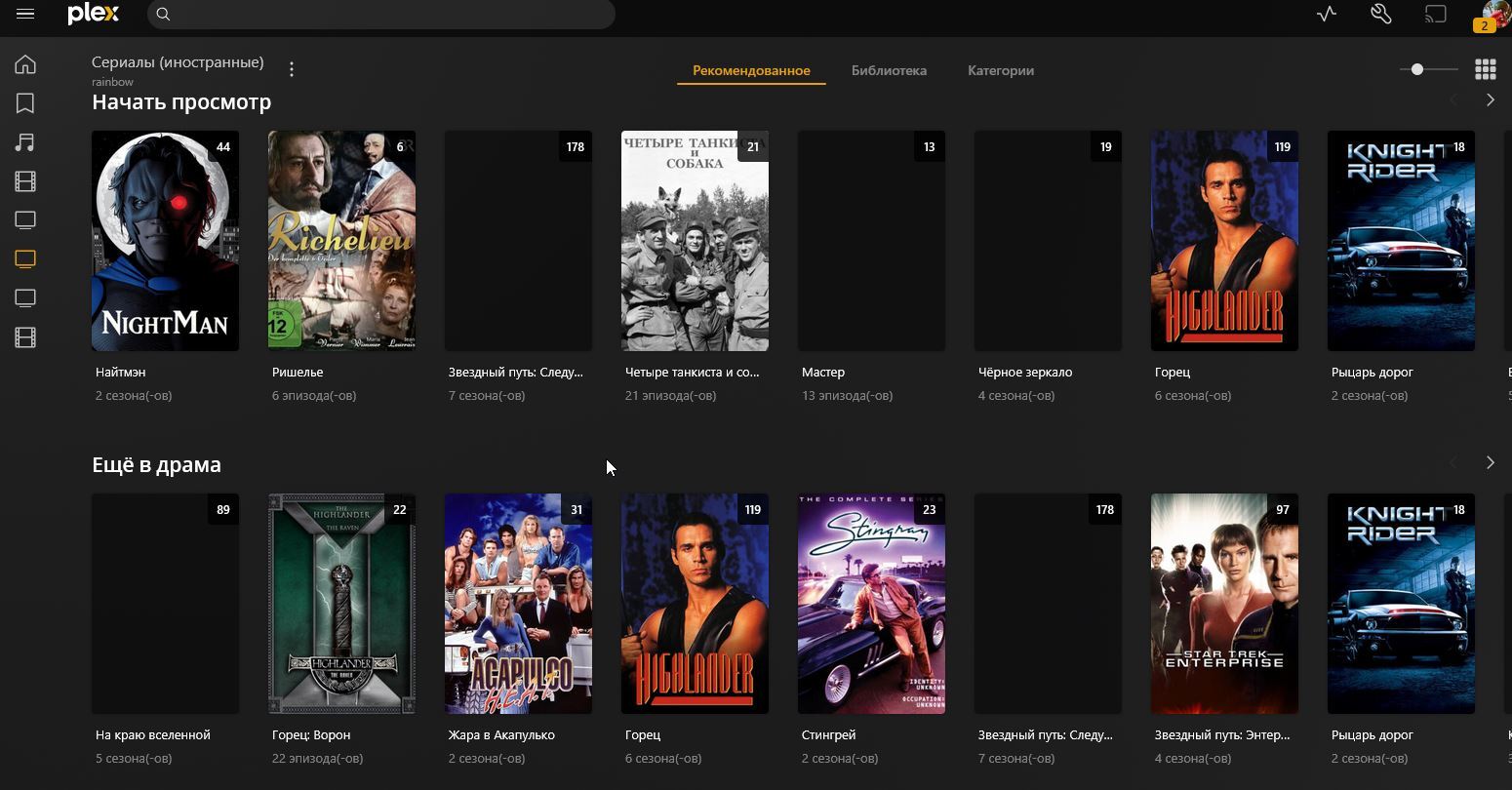Click the Чёрное зеркало title
Image resolution: width=1512 pixels, height=790 pixels.
tap(1025, 373)
